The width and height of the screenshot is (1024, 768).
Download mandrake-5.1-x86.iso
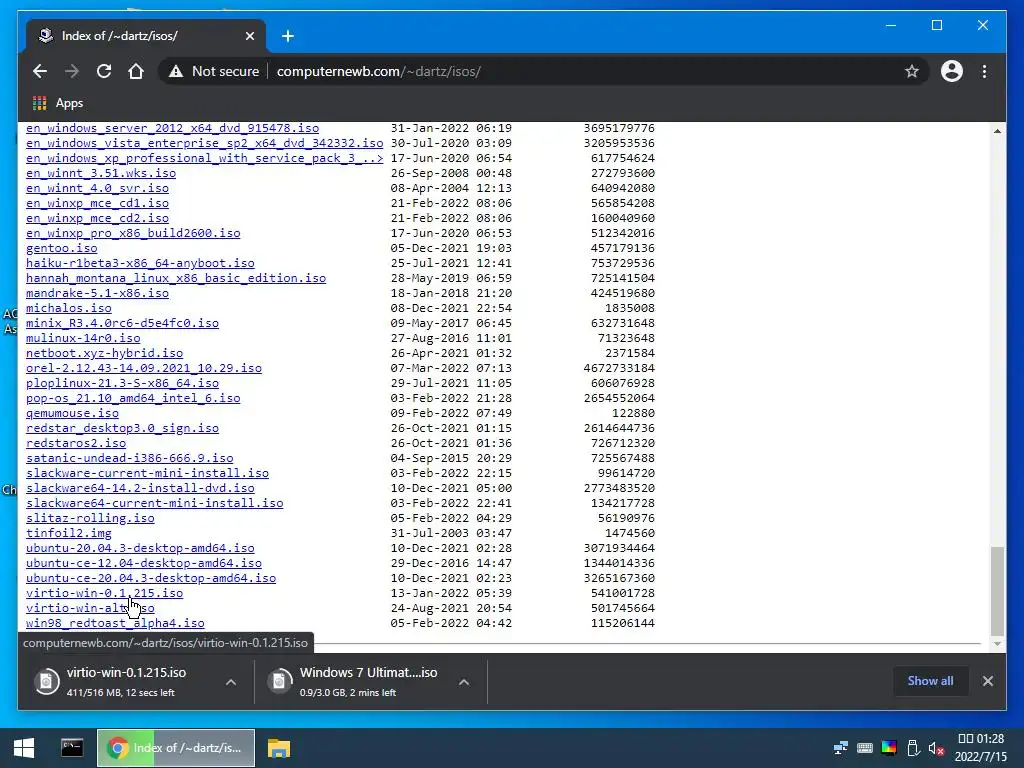(x=97, y=293)
